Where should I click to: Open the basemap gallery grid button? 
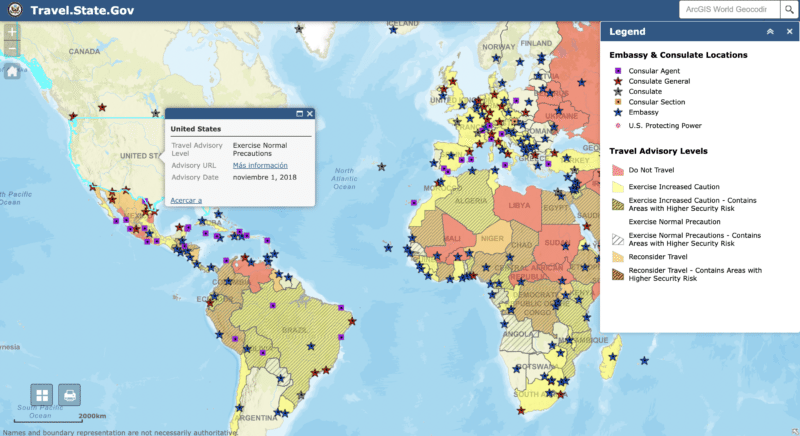42,394
